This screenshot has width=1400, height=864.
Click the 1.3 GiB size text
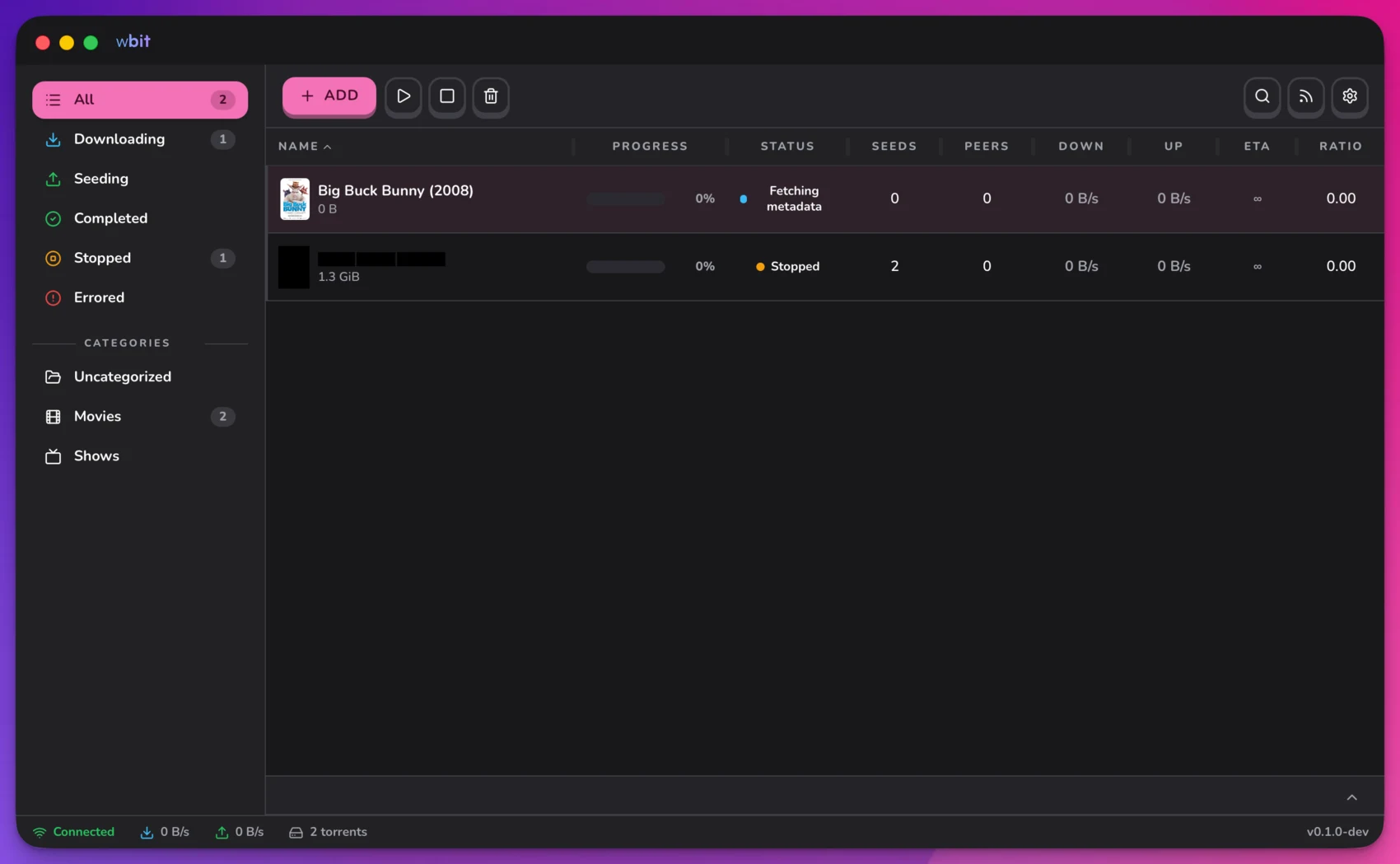(x=338, y=277)
